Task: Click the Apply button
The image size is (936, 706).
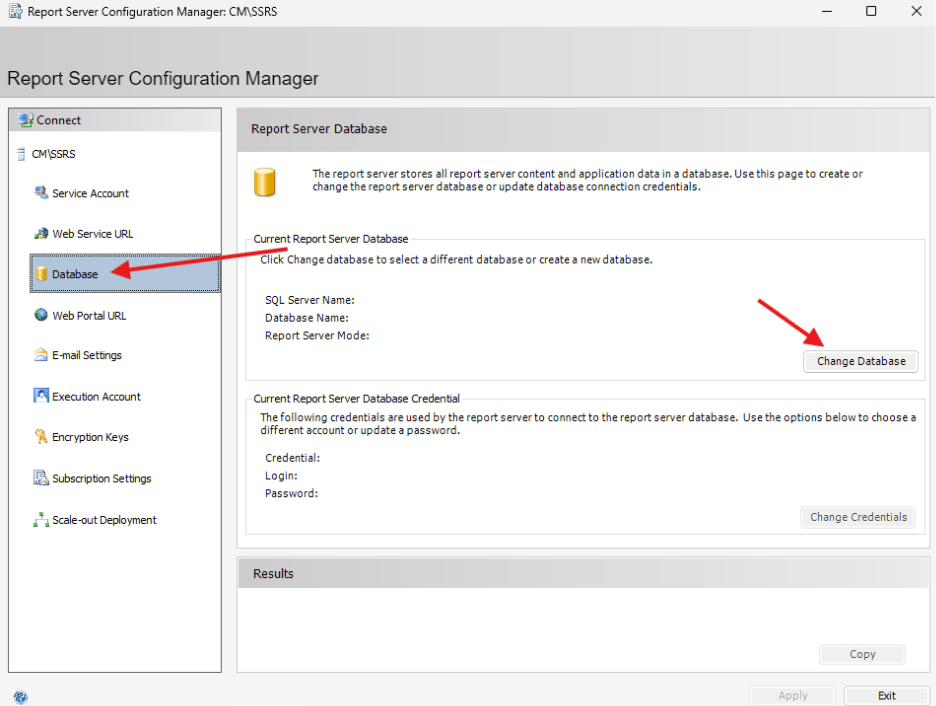Action: tap(793, 695)
